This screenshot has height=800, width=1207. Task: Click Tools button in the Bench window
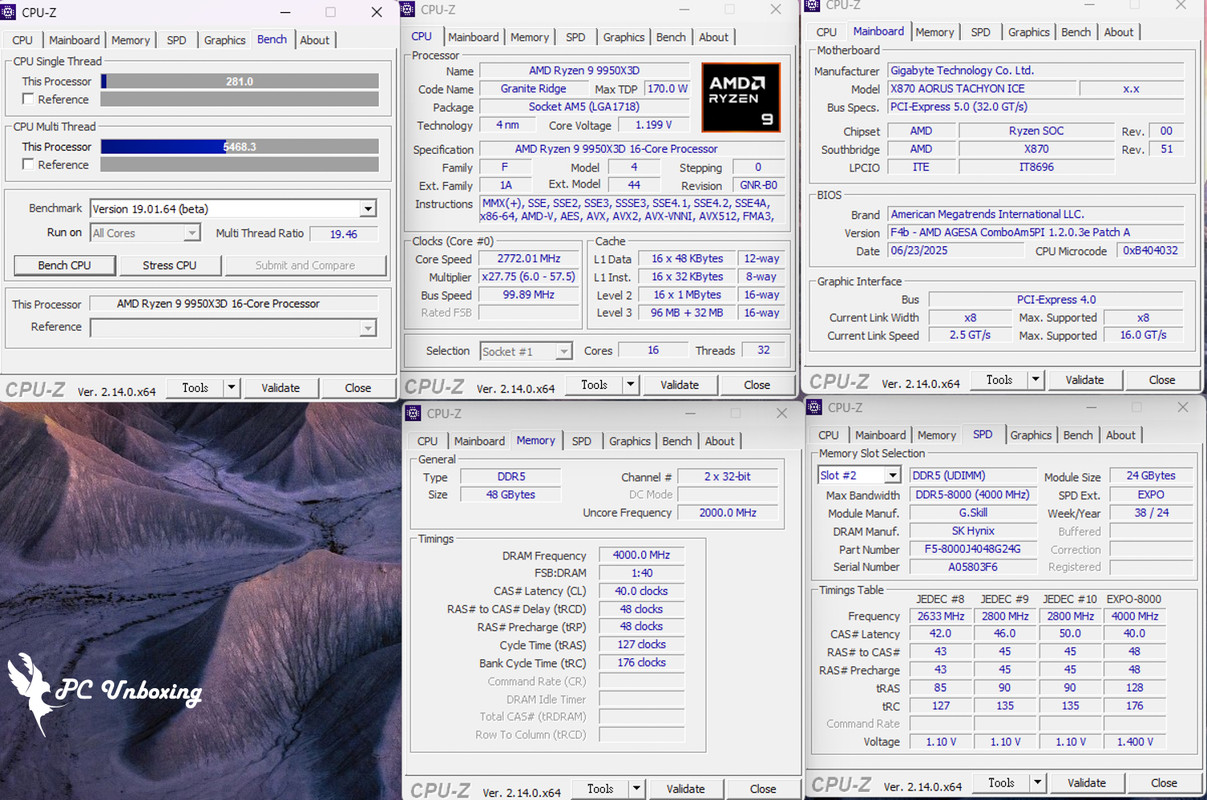click(x=195, y=388)
